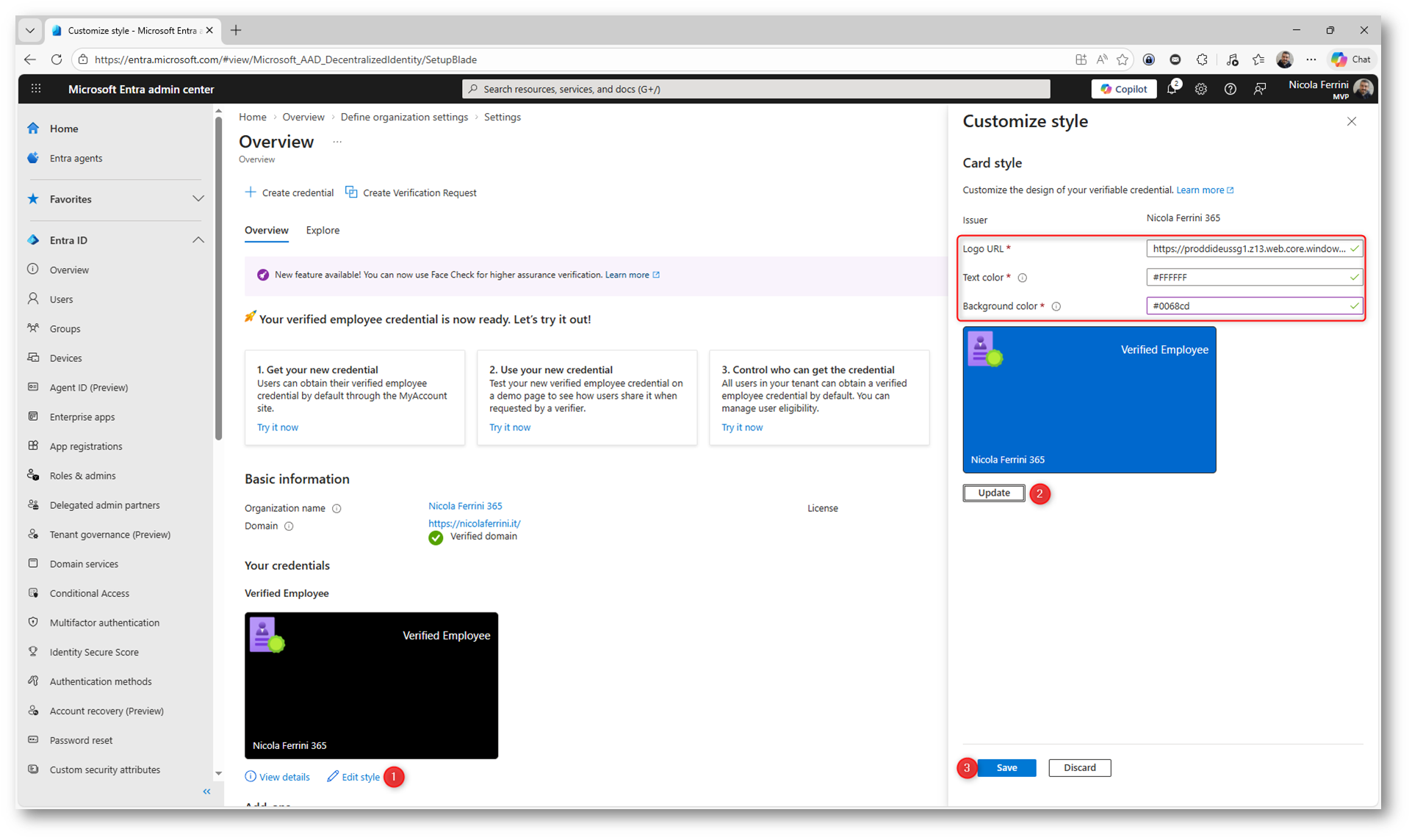Open the settings gear in header
The width and height of the screenshot is (1412, 840).
[x=1200, y=89]
